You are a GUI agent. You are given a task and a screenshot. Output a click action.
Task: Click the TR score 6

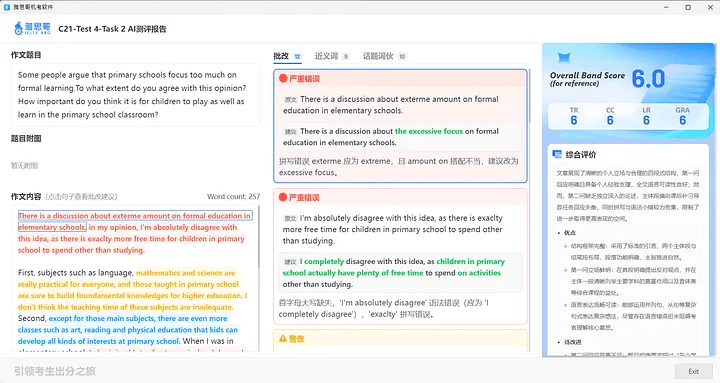(x=574, y=120)
